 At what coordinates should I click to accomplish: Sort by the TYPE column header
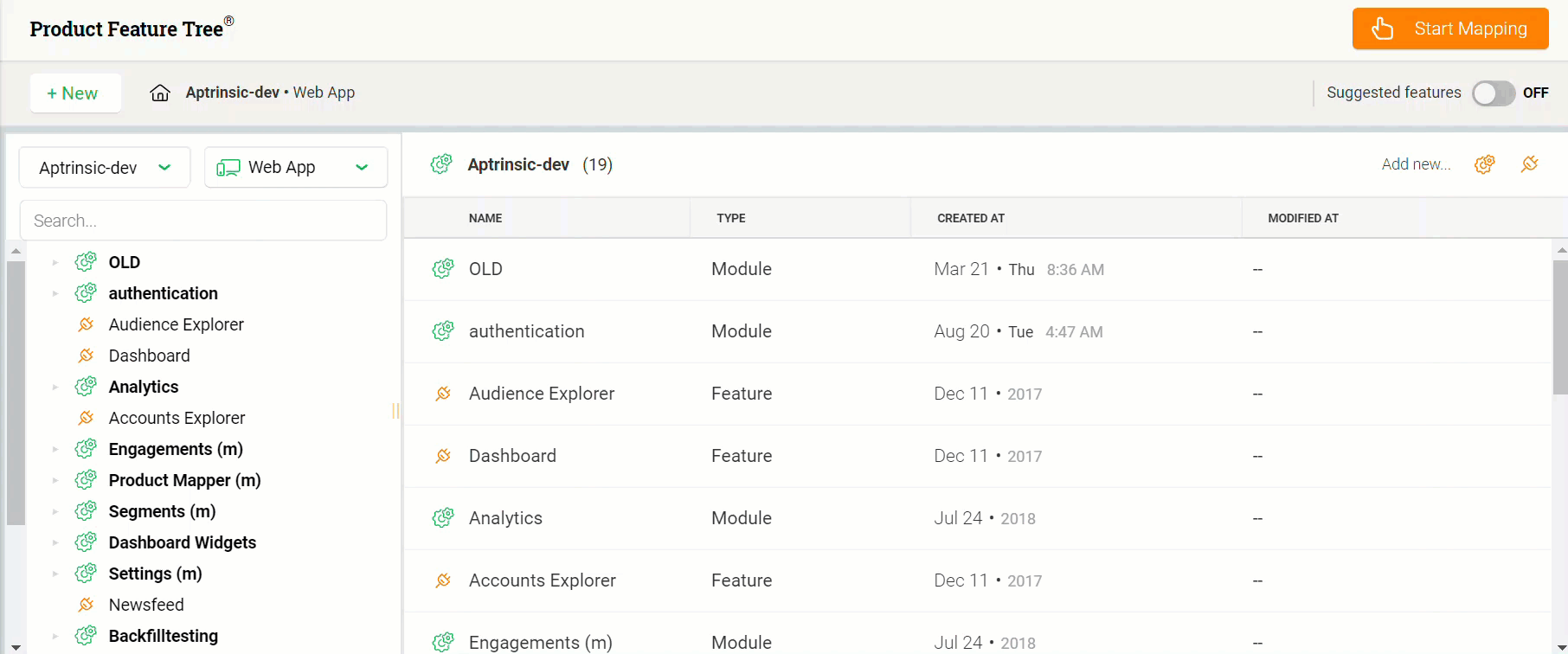[x=731, y=218]
